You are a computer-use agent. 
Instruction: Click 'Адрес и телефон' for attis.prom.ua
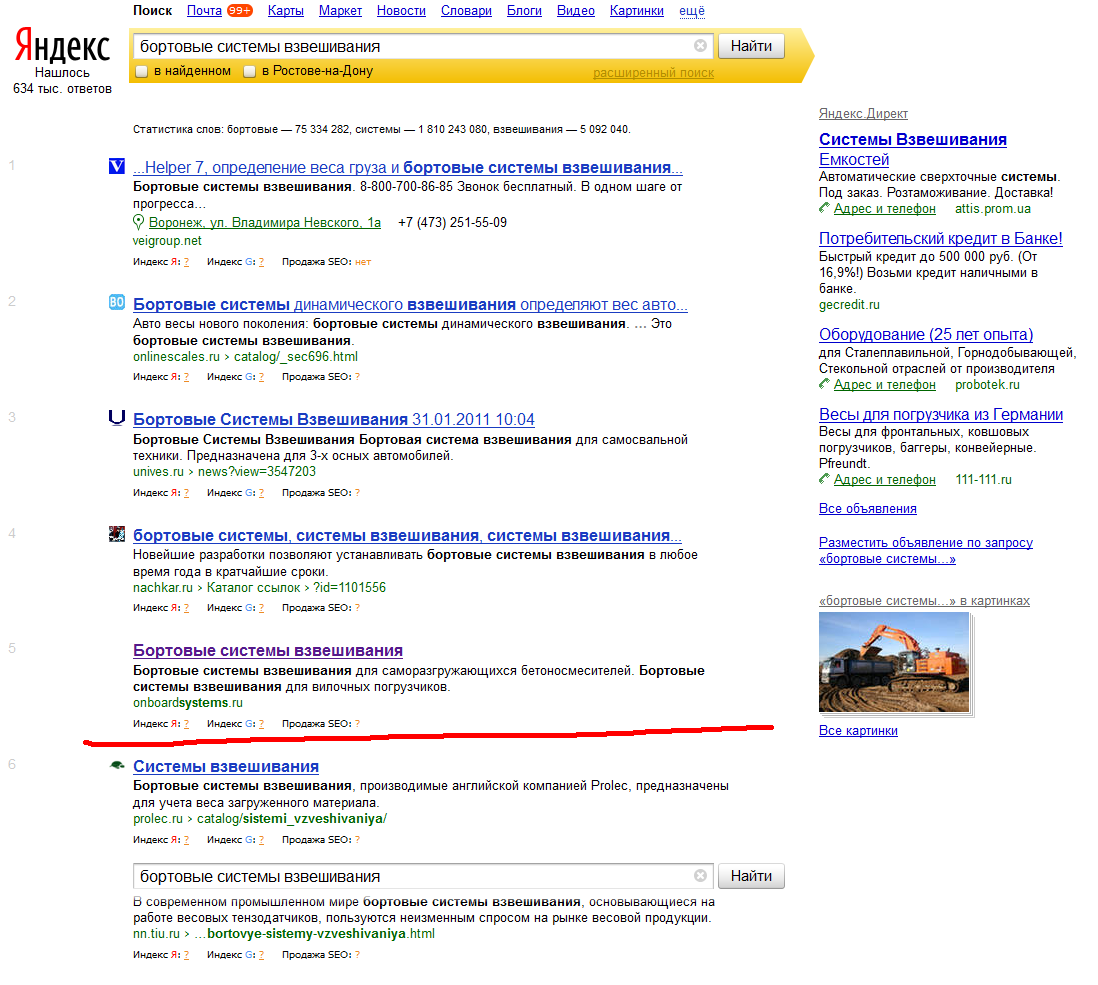(x=884, y=209)
